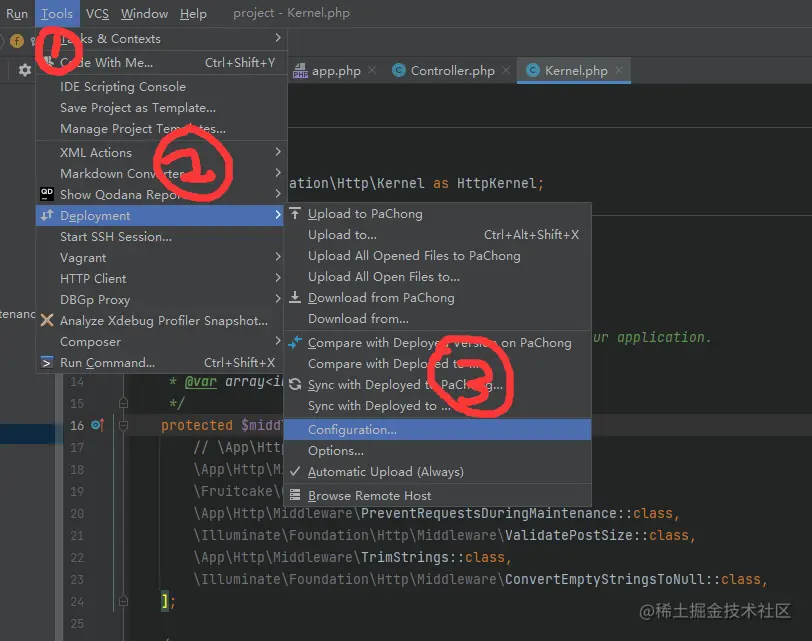Choose Compare with Deployed to... entry
The height and width of the screenshot is (641, 812).
(x=438, y=363)
